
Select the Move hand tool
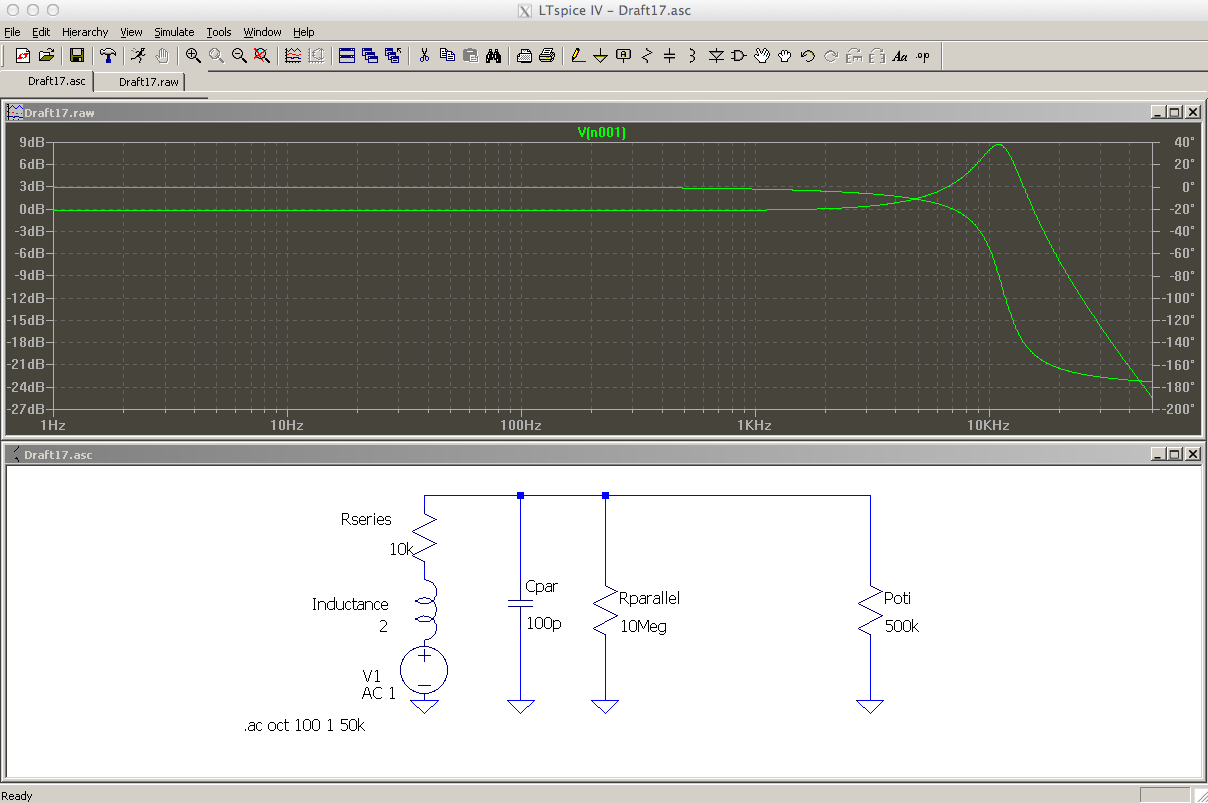(762, 56)
